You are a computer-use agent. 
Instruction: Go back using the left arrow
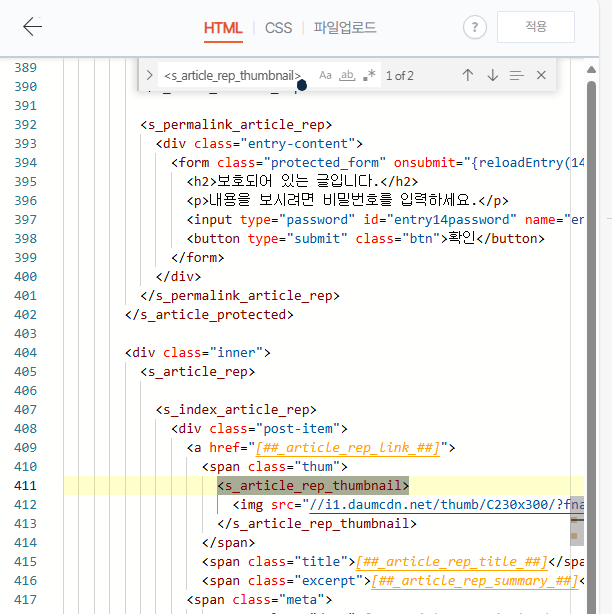(x=32, y=27)
